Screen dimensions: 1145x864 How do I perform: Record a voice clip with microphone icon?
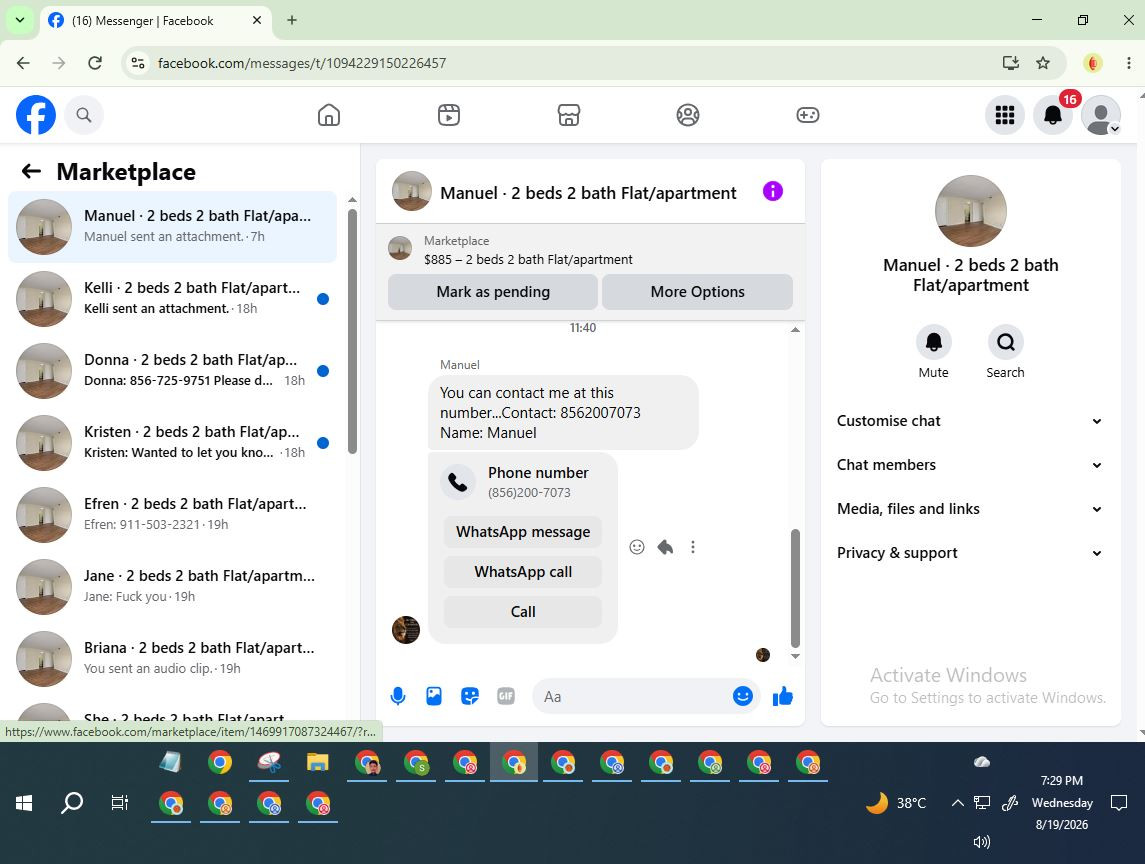point(398,696)
